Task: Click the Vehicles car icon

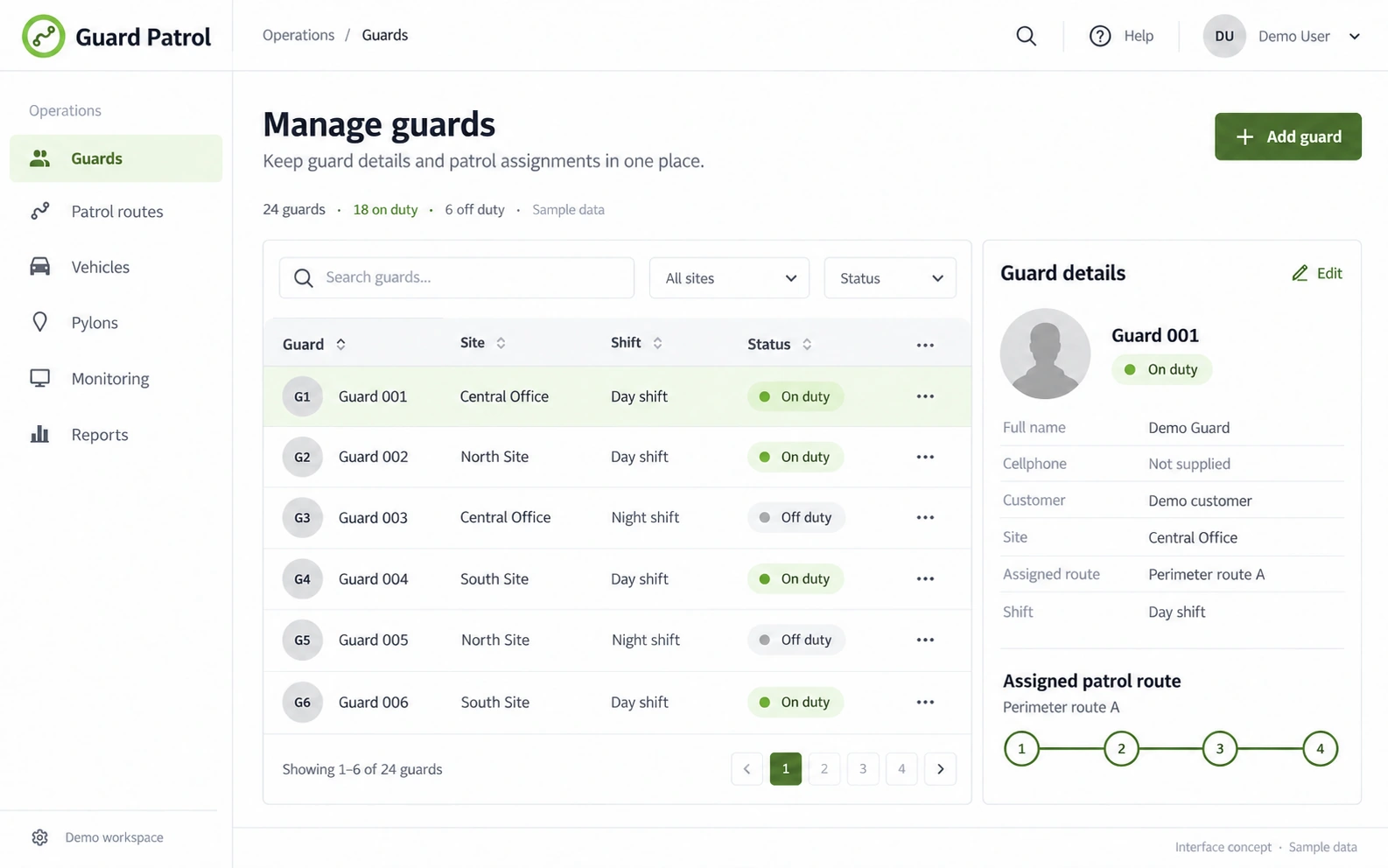Action: 40,267
